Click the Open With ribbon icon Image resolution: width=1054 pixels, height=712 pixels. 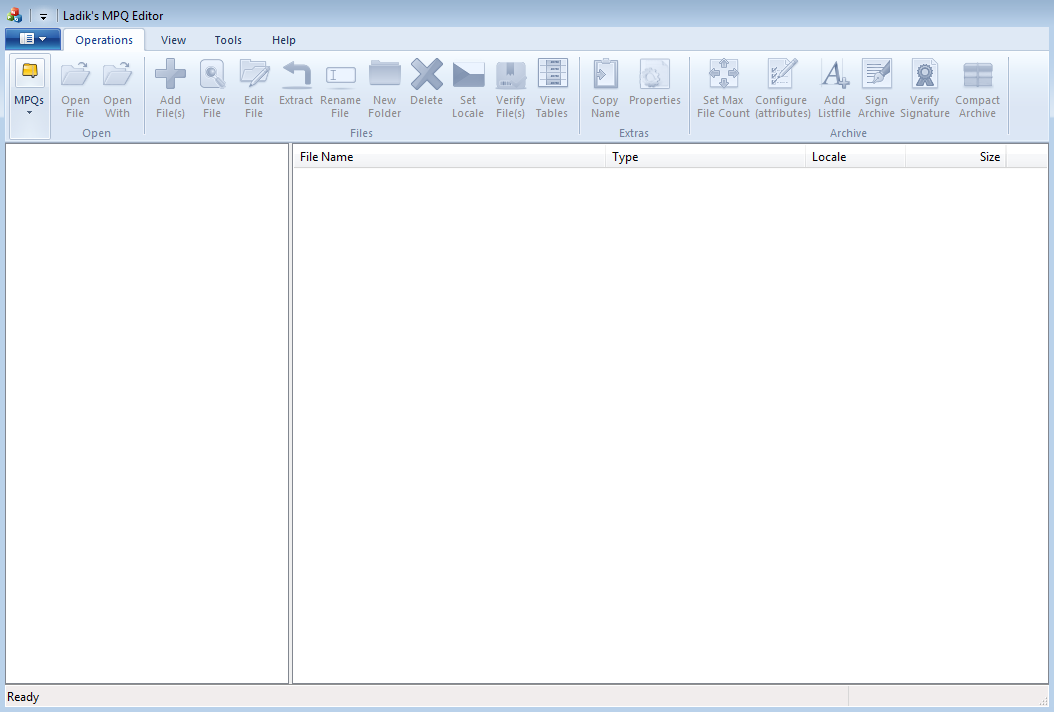point(117,74)
